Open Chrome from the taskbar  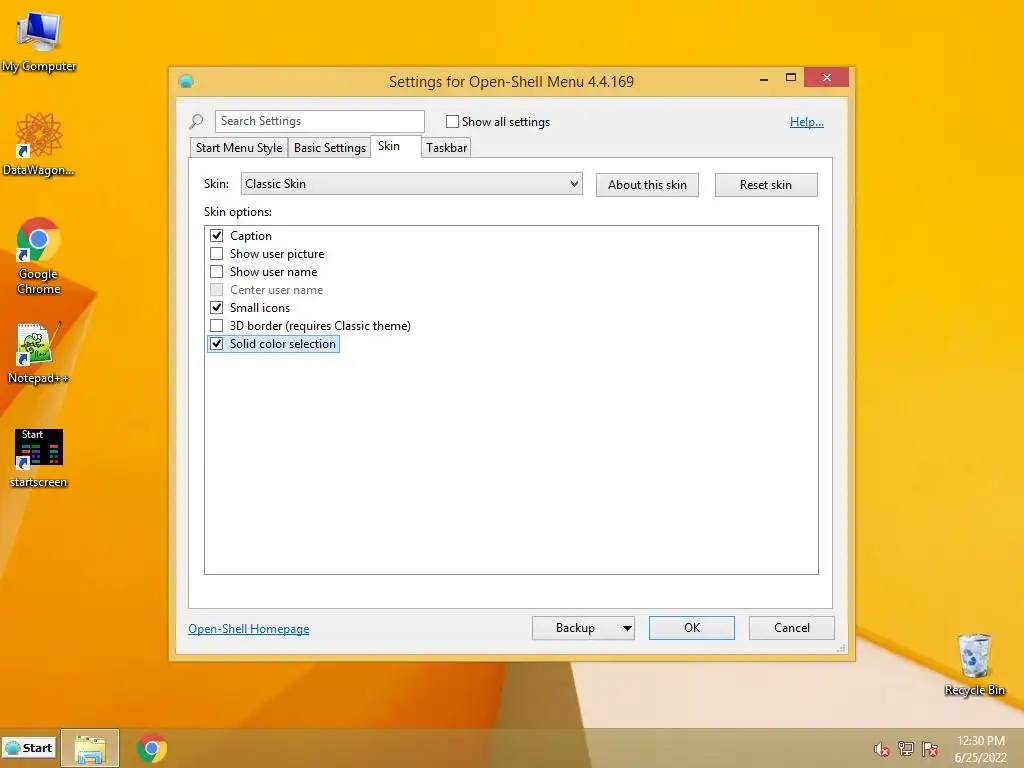click(x=152, y=748)
